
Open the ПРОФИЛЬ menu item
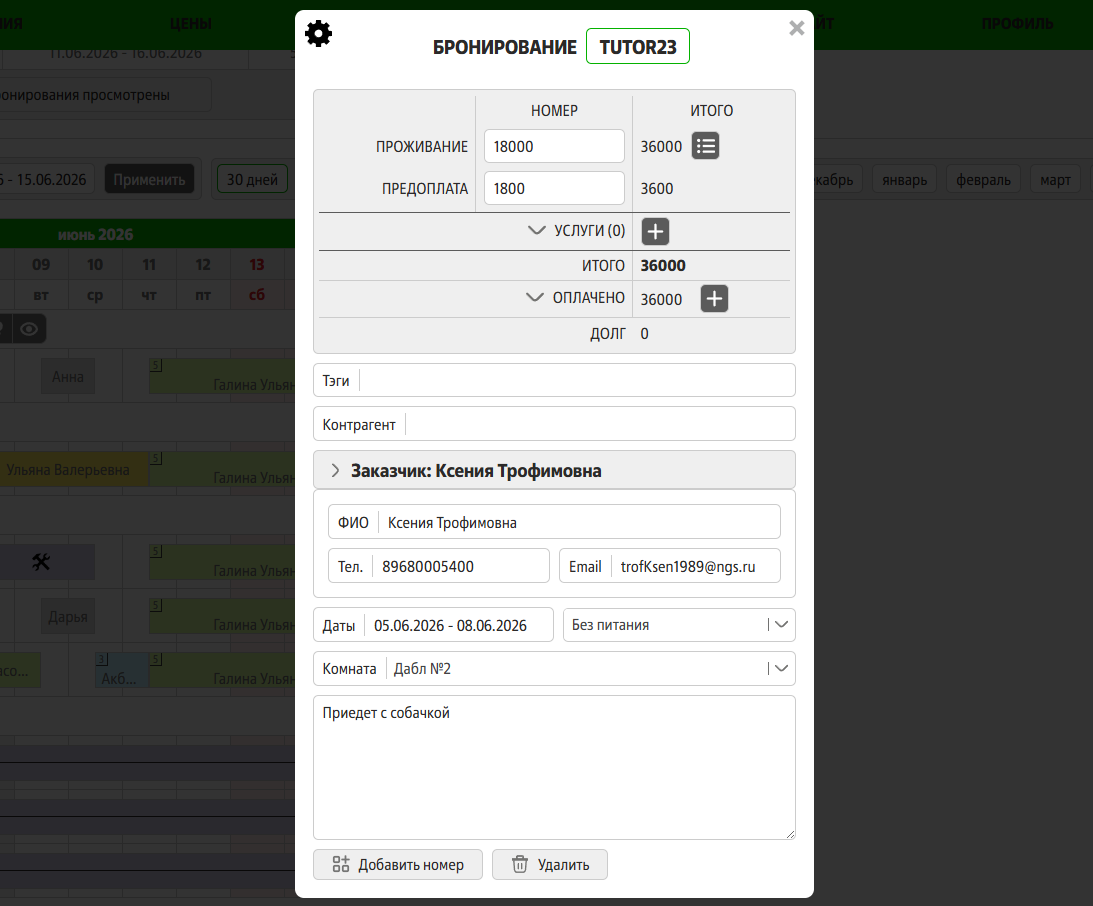click(x=1017, y=24)
